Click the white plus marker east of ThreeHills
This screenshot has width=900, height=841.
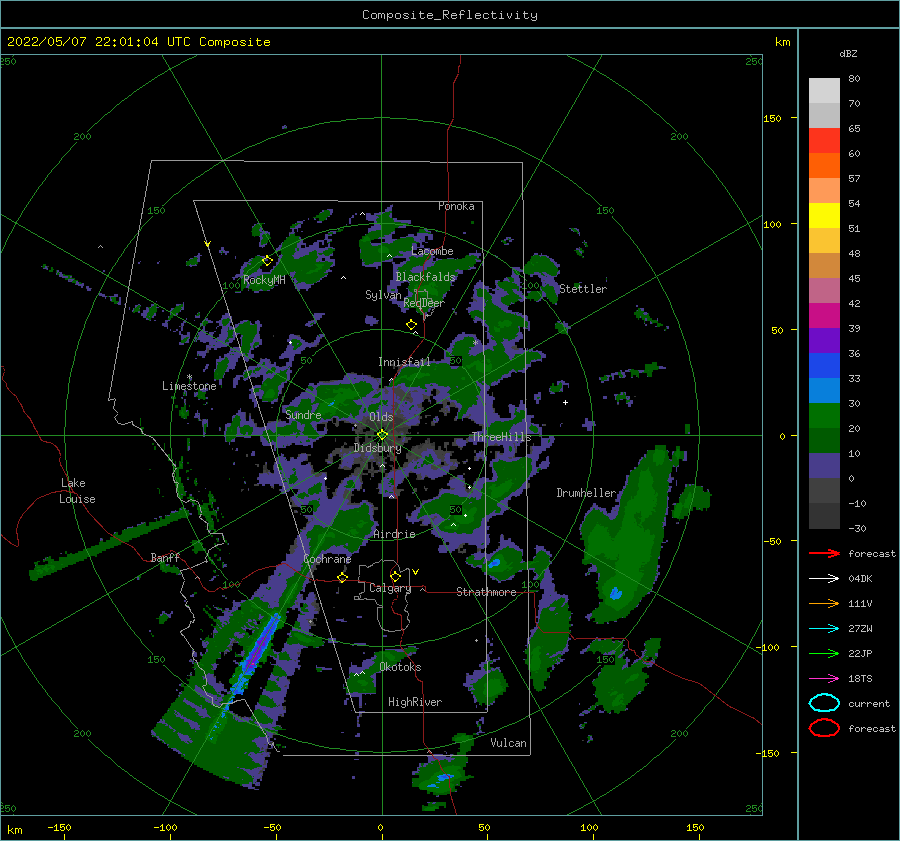click(565, 402)
